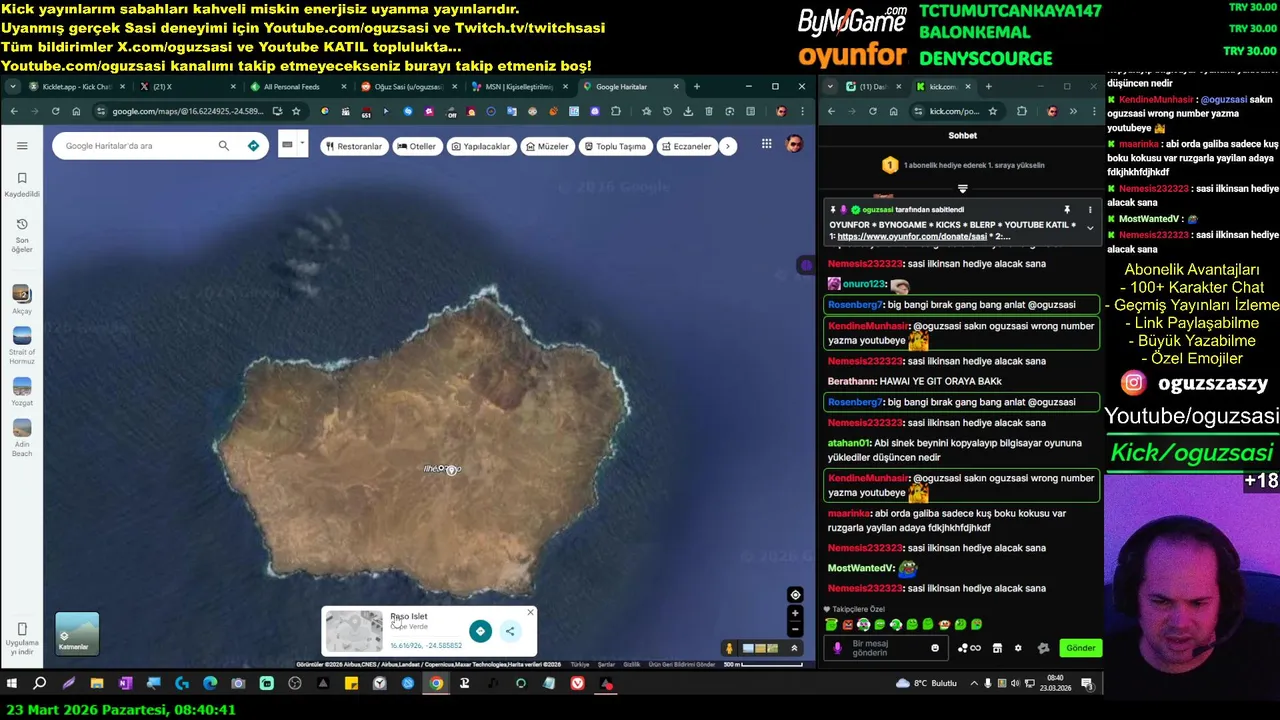Image resolution: width=1280 pixels, height=720 pixels.
Task: Filter the map by Oteller
Action: coord(417,146)
